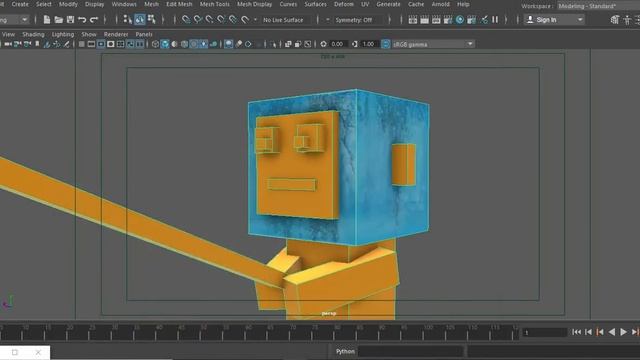Click the Redo arrow icon

(x=94, y=19)
